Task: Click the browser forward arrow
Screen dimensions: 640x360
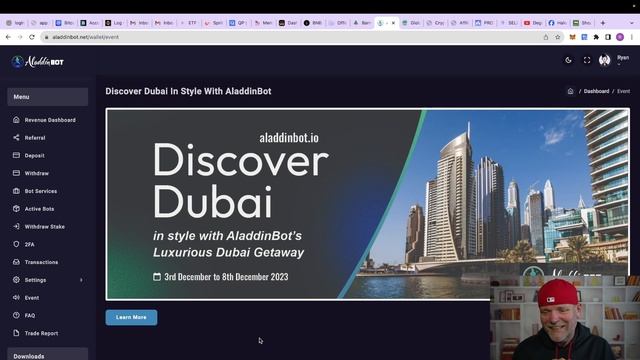Action: 20,37
